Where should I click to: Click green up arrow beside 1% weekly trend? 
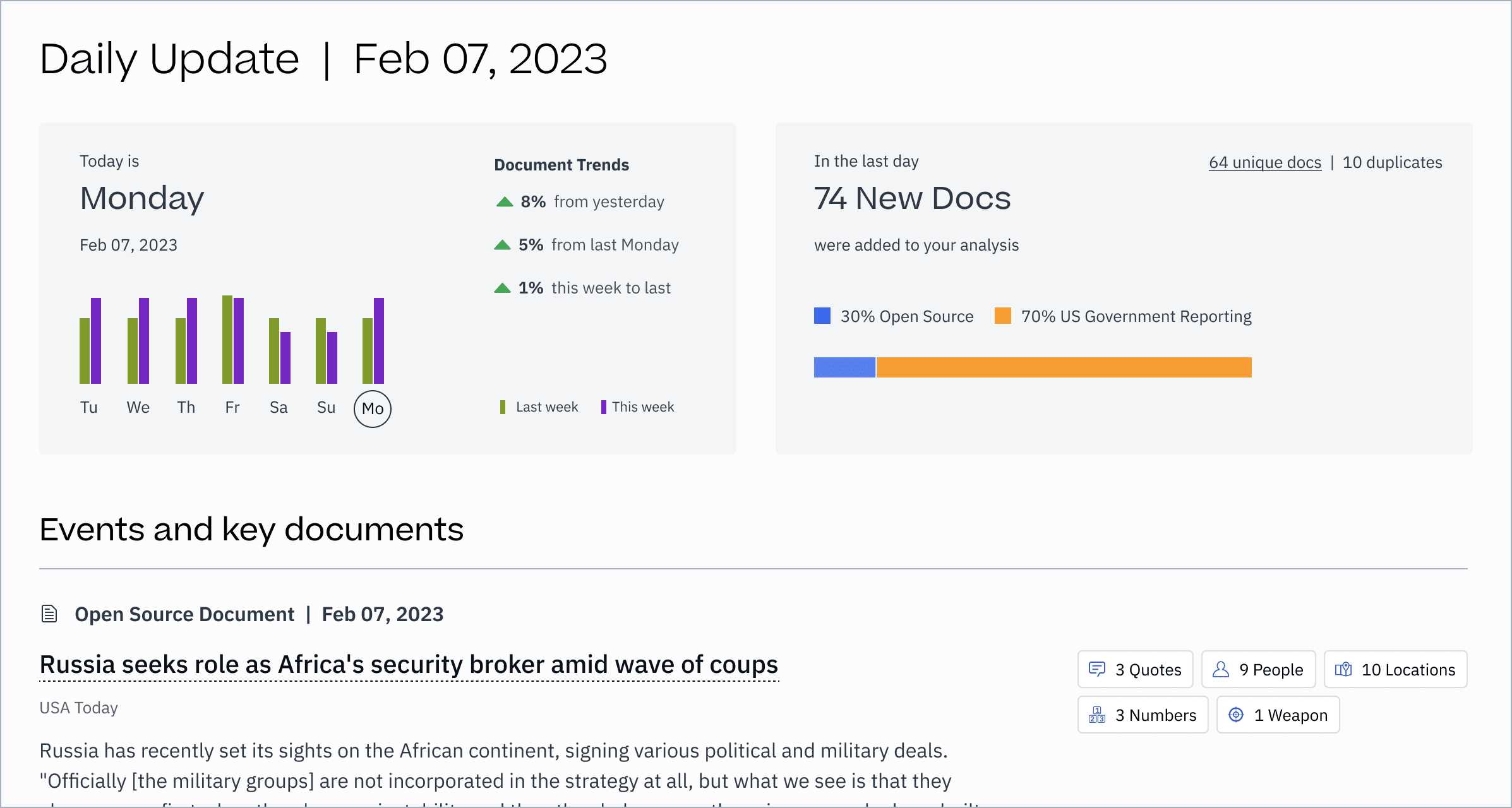502,288
